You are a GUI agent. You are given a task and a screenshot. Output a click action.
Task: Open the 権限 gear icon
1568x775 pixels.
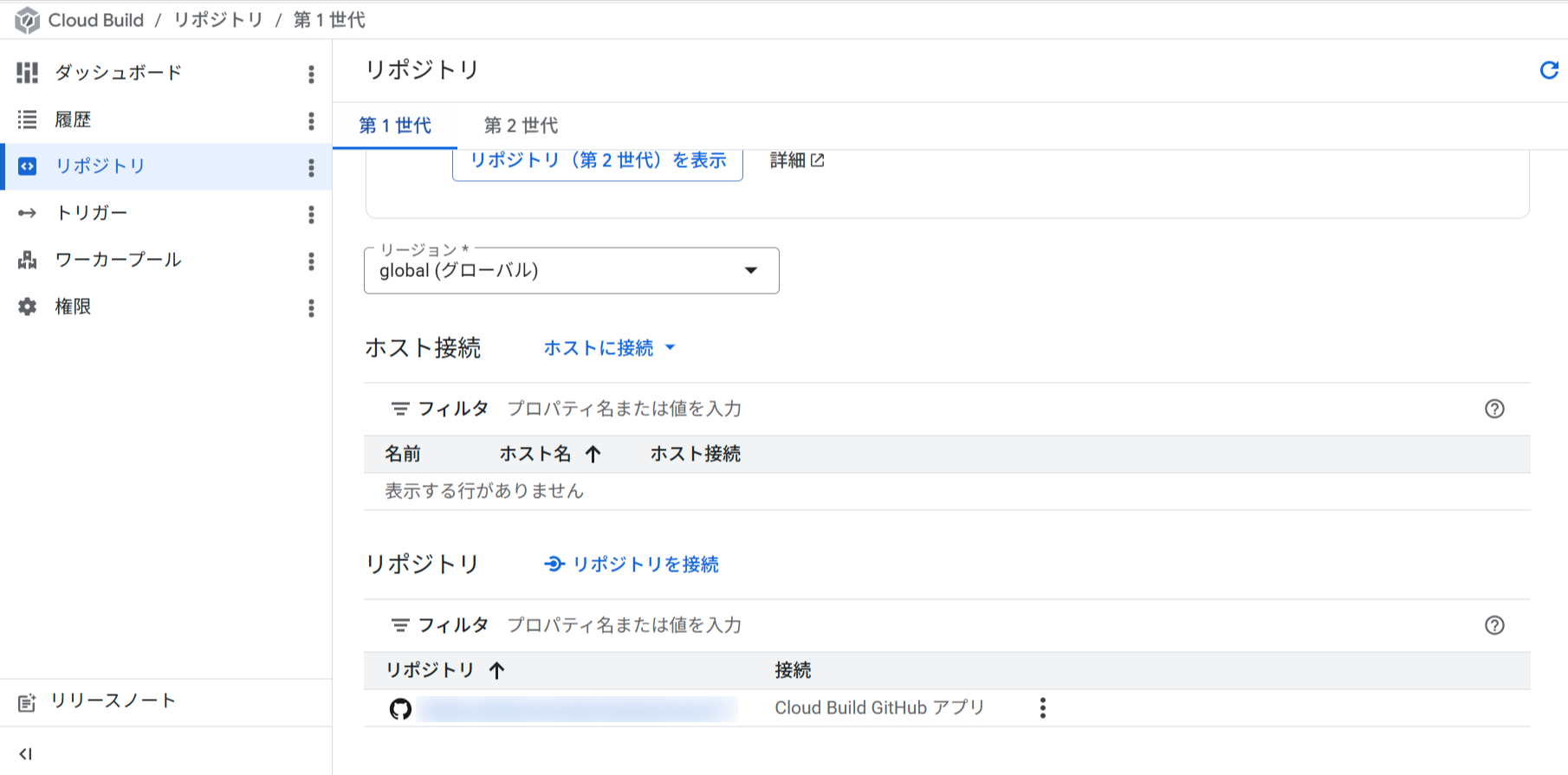pos(28,307)
